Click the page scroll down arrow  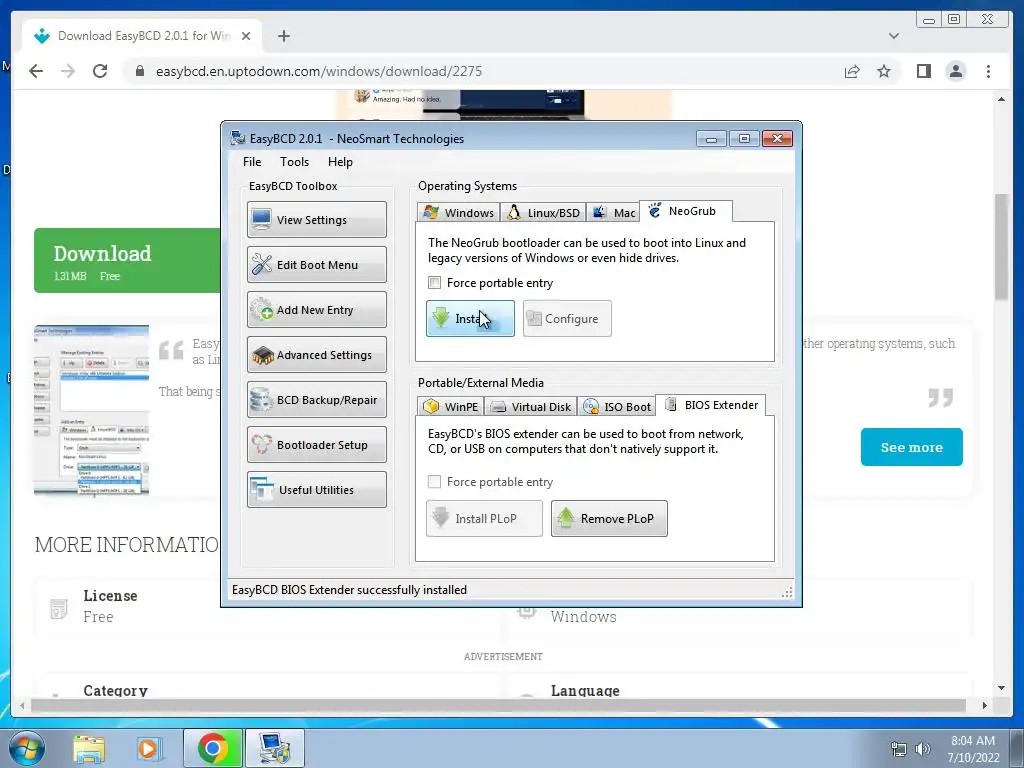click(x=1001, y=688)
